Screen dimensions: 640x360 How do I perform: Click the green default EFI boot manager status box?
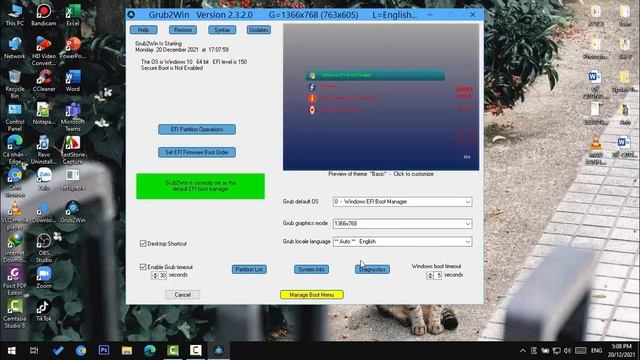[x=200, y=186]
